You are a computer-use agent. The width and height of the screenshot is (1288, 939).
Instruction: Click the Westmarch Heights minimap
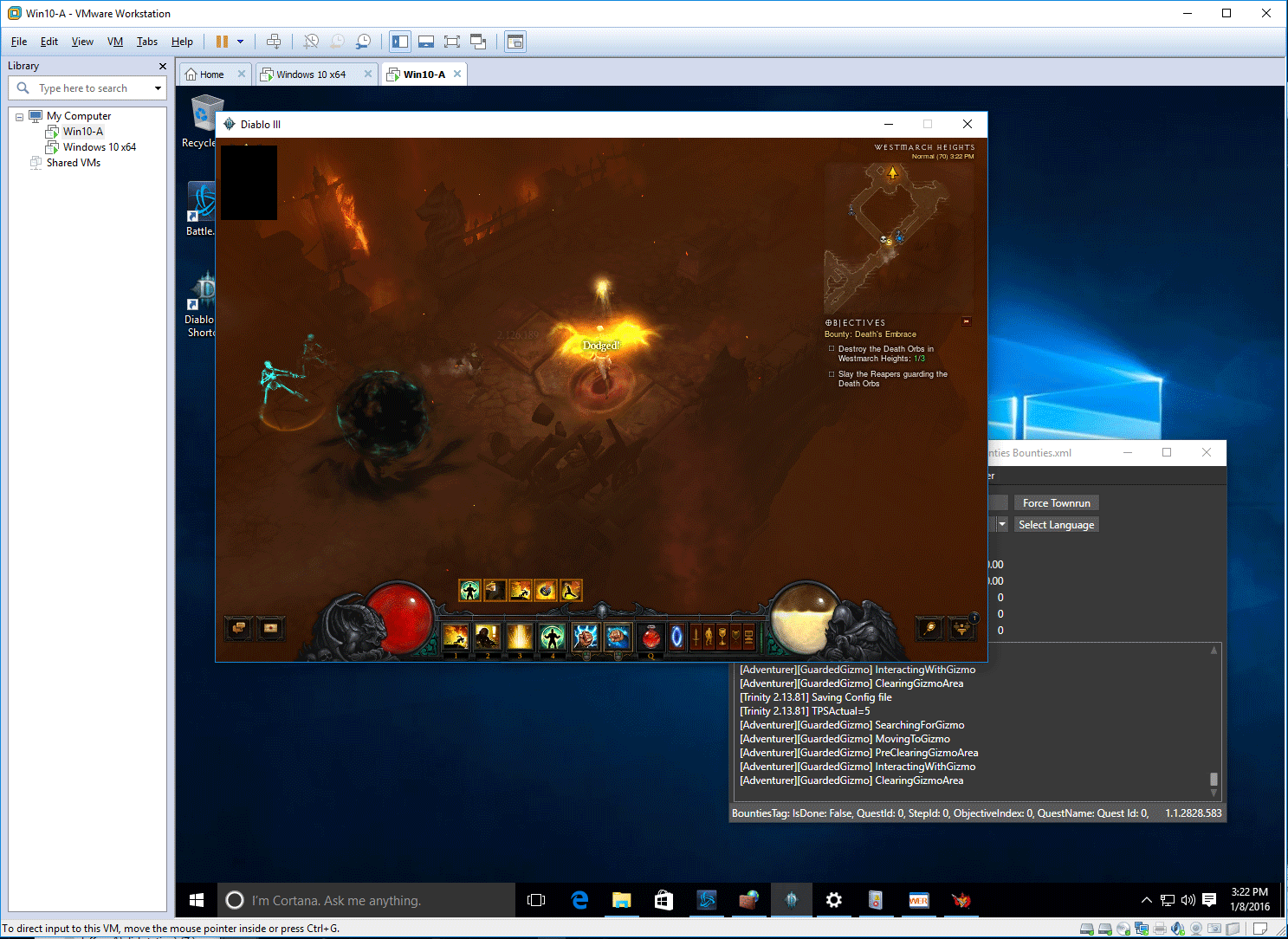click(899, 238)
